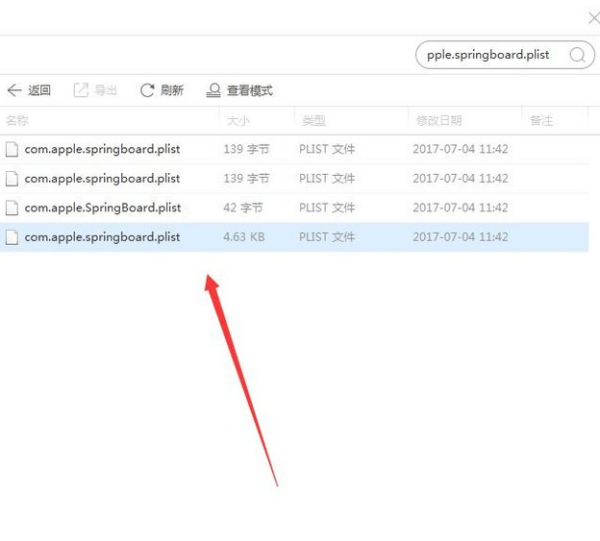Click file icon of the 4.63 KB row
The height and width of the screenshot is (541, 600).
click(x=12, y=237)
